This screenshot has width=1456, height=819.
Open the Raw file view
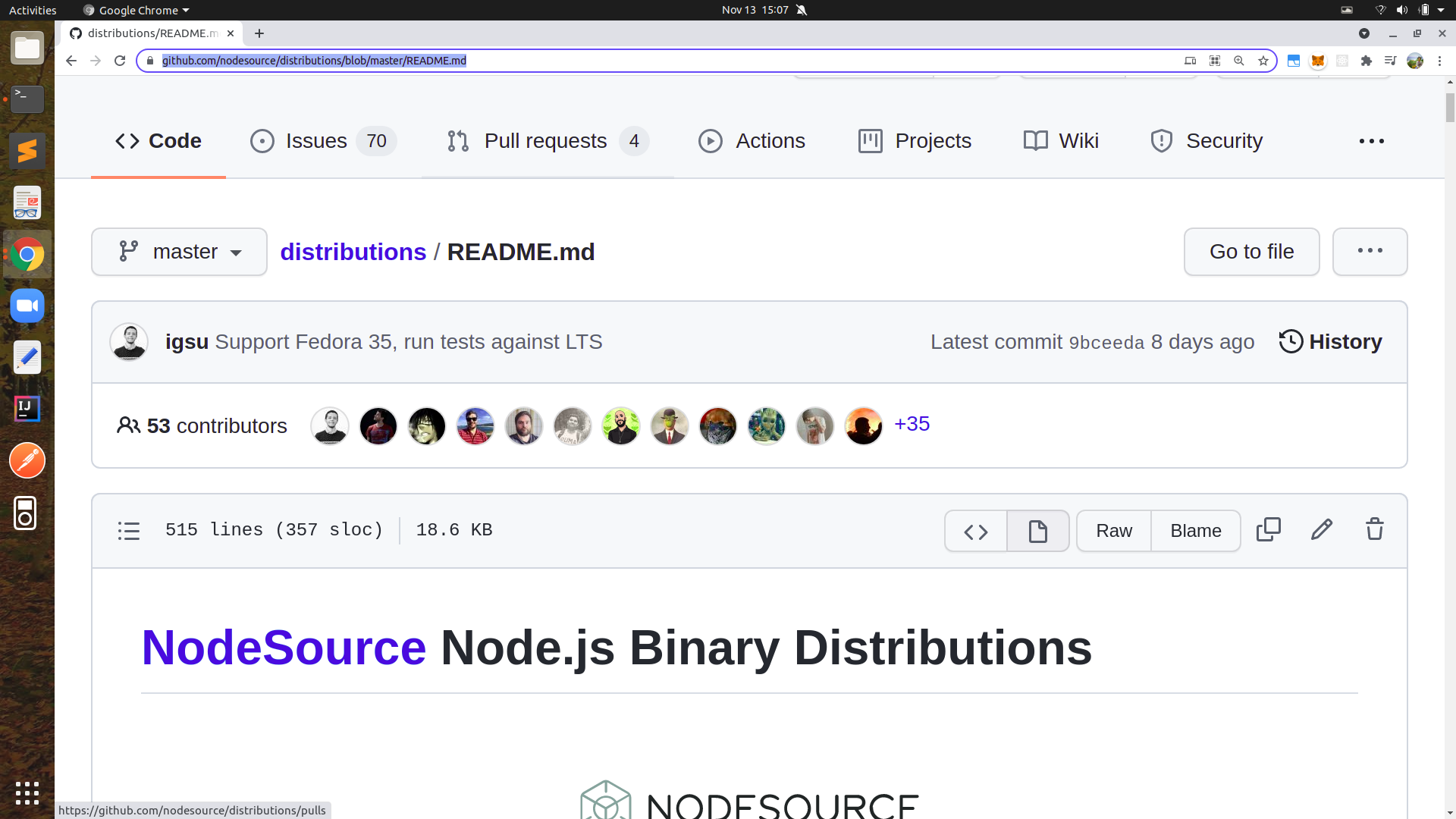(1113, 532)
